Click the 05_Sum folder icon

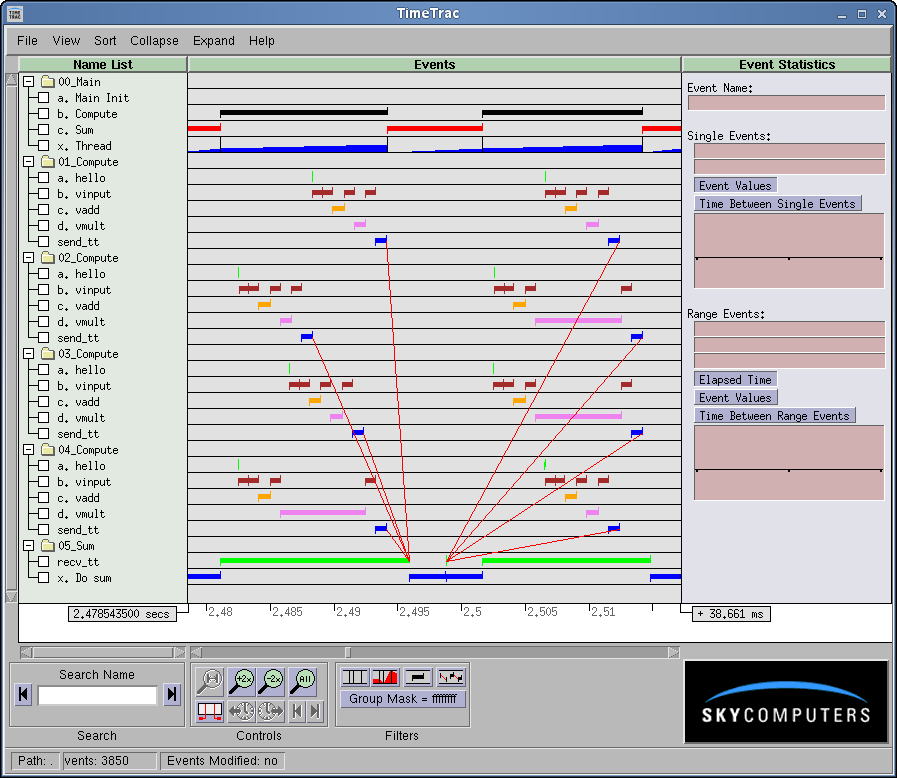pos(48,546)
